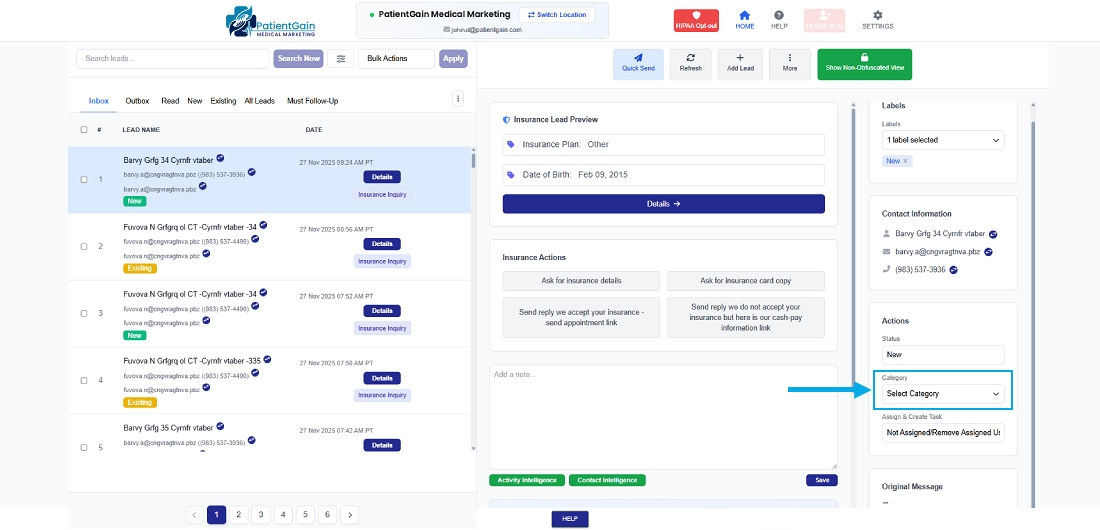Click the wide Details button in Insurance Lead Preview

pos(664,204)
